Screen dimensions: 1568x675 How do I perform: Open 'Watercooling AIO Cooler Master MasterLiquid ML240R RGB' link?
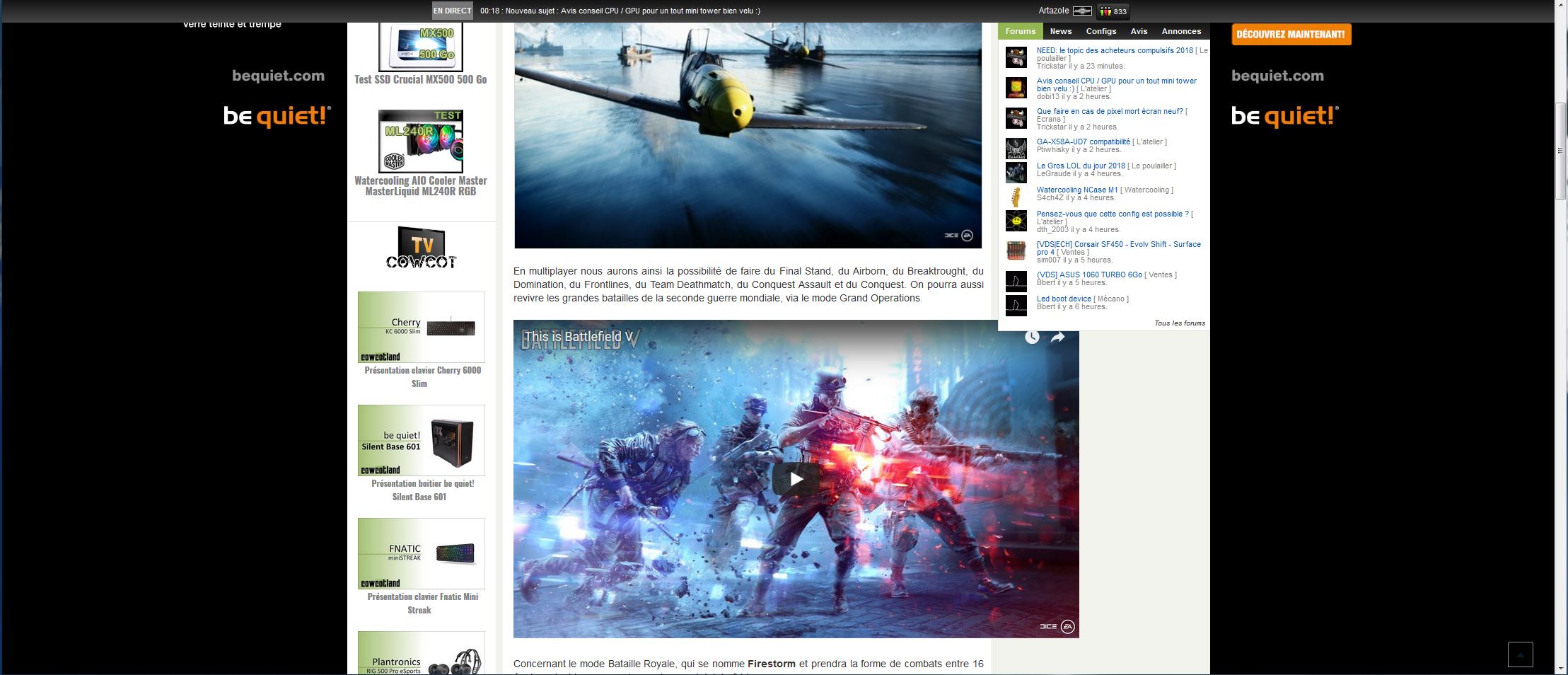point(421,186)
